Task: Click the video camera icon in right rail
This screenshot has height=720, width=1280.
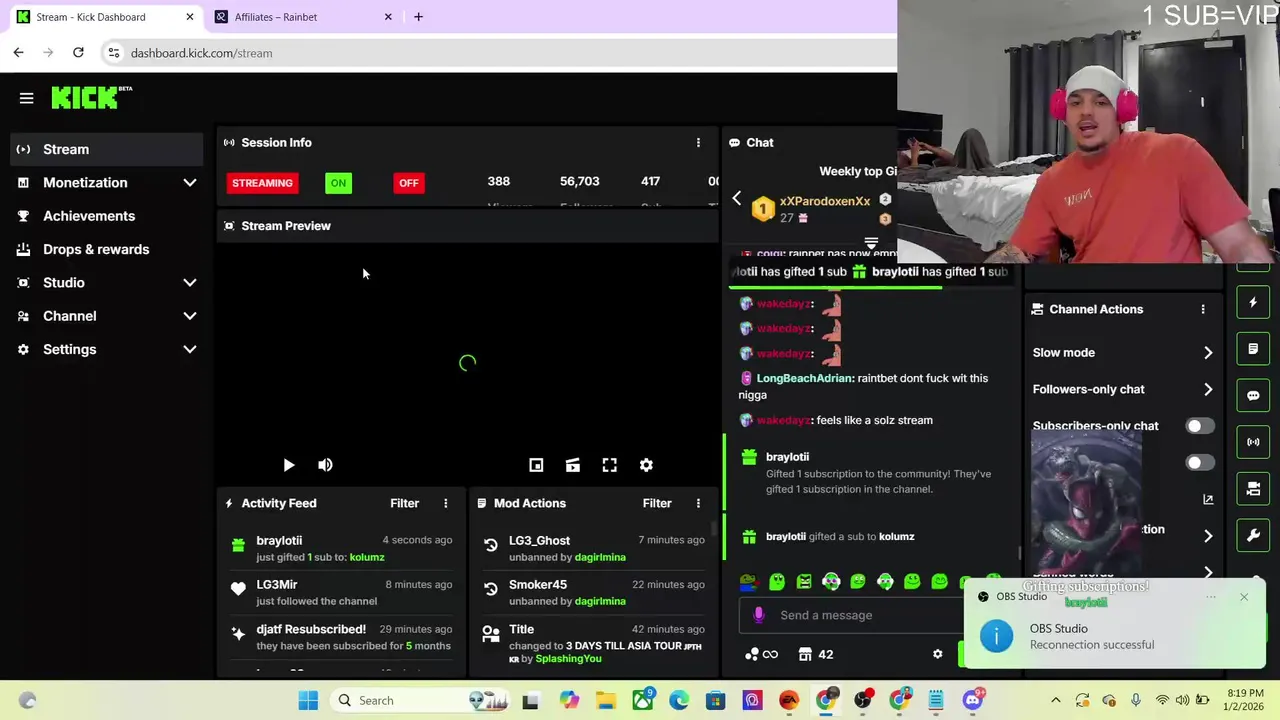Action: [1253, 489]
